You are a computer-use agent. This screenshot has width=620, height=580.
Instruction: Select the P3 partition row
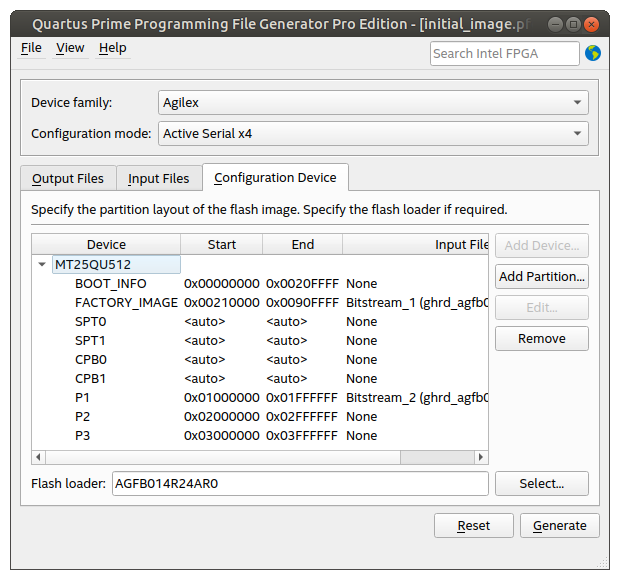tap(260, 435)
